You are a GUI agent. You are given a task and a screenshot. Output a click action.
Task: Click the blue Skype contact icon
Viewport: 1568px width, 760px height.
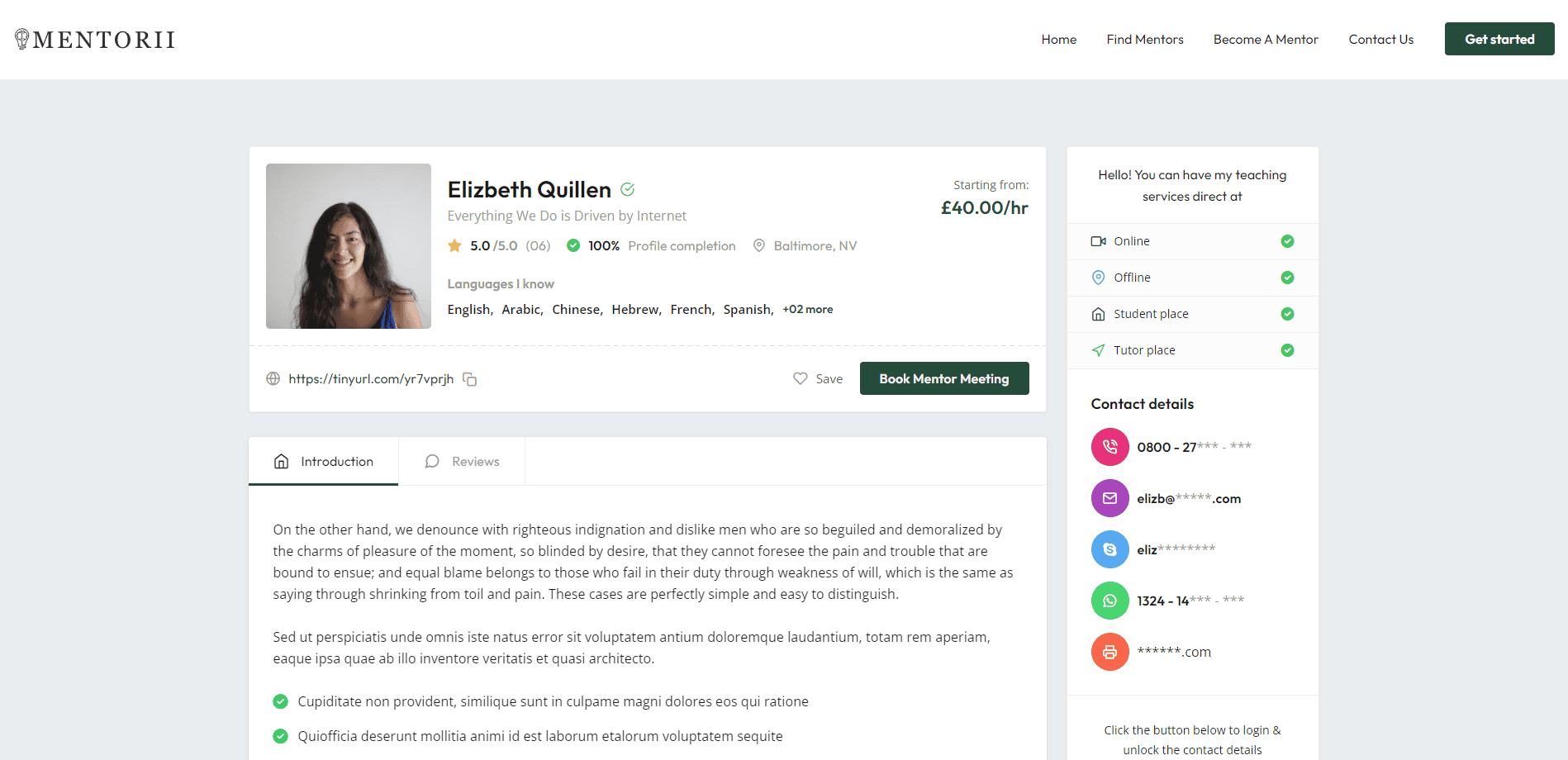[x=1109, y=549]
